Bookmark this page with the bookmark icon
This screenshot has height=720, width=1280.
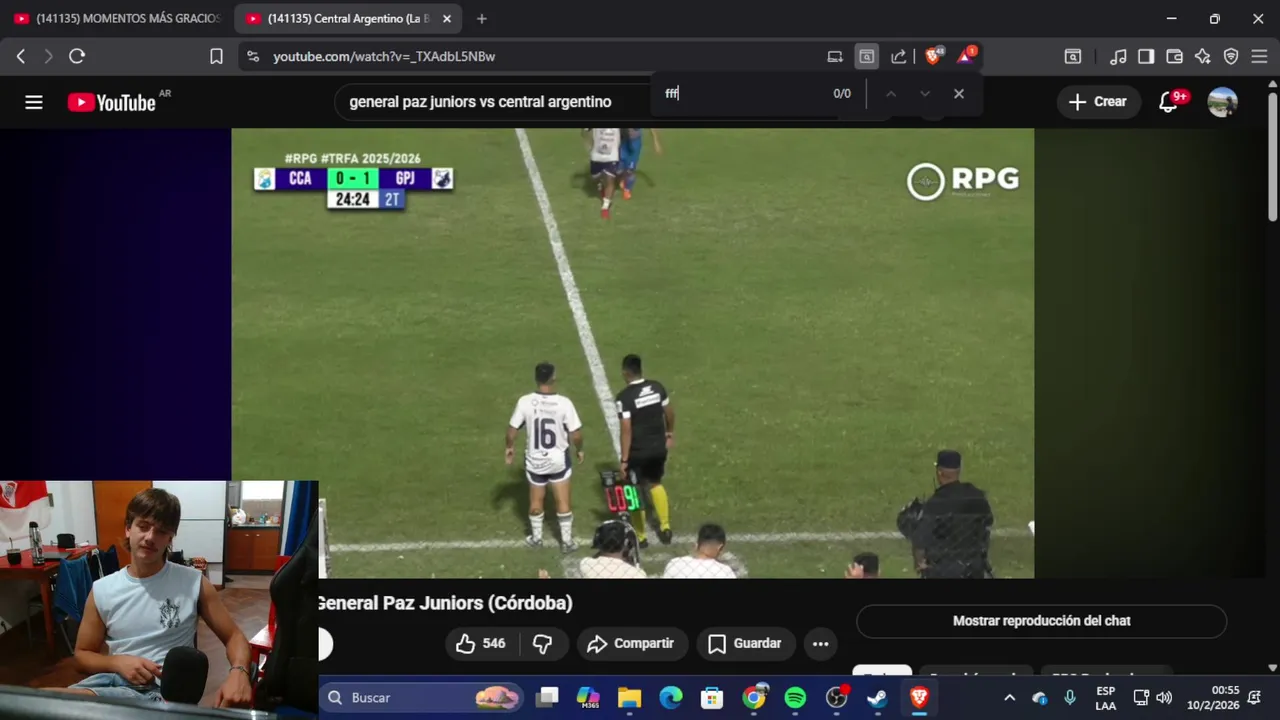coord(216,57)
